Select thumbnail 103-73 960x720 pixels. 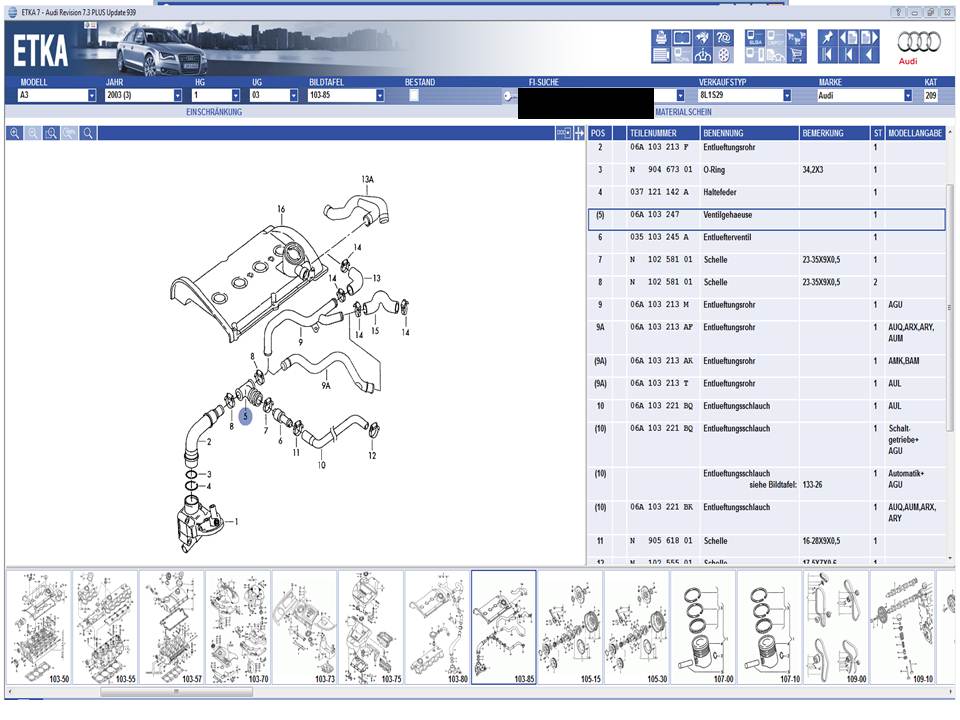click(304, 628)
